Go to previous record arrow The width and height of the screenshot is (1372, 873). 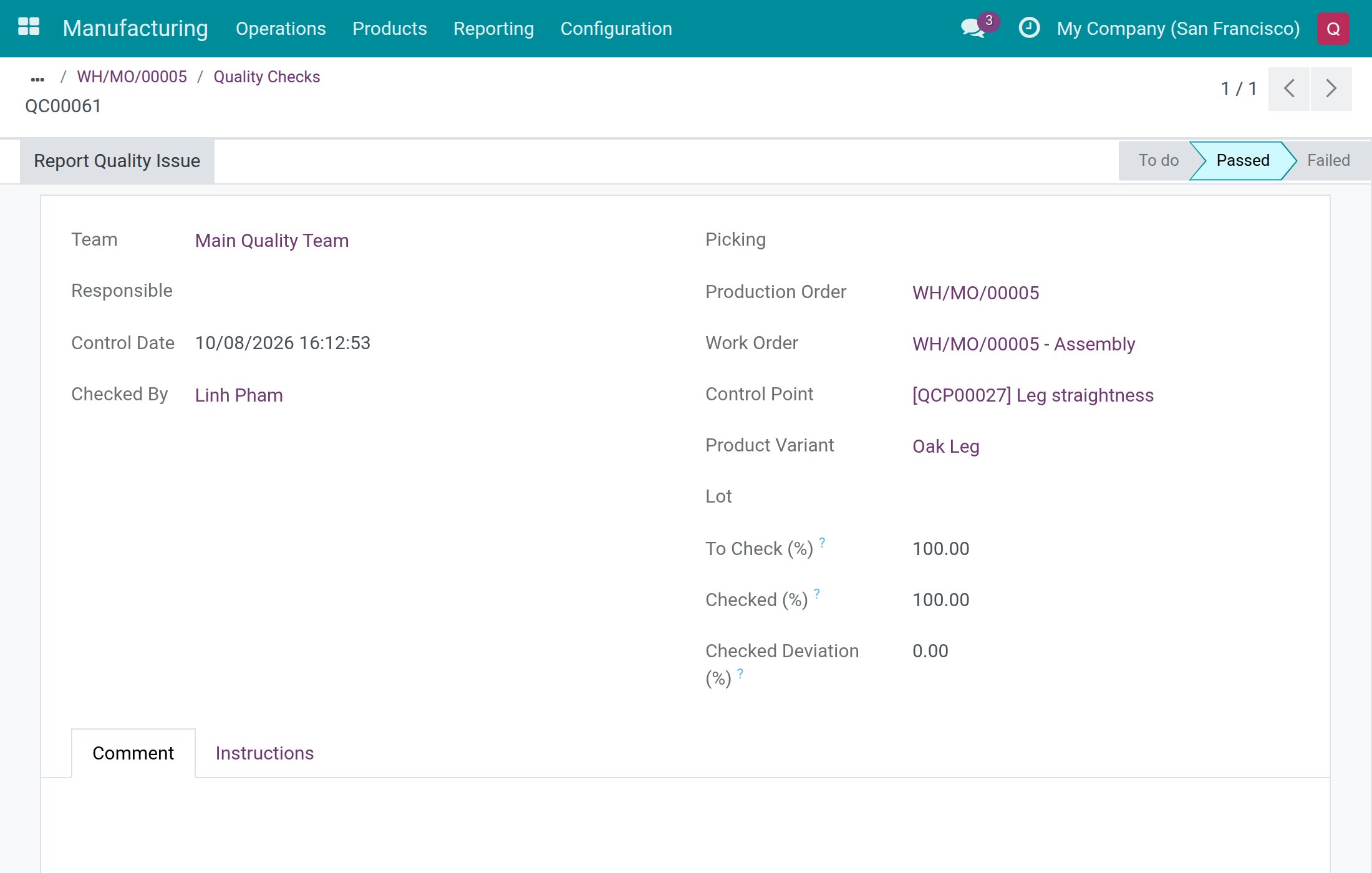pyautogui.click(x=1288, y=89)
